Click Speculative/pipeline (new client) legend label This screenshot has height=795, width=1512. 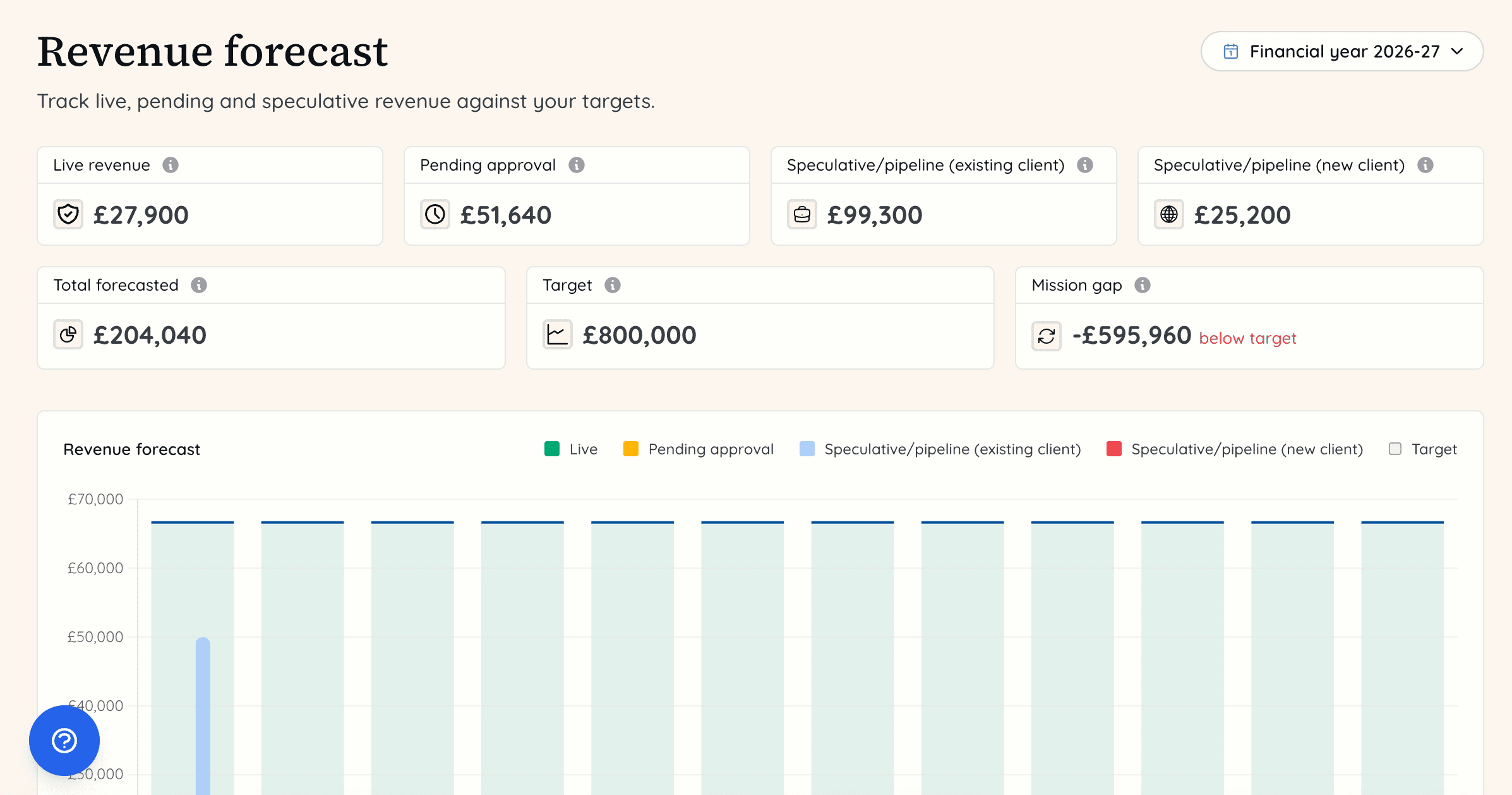(x=1247, y=449)
